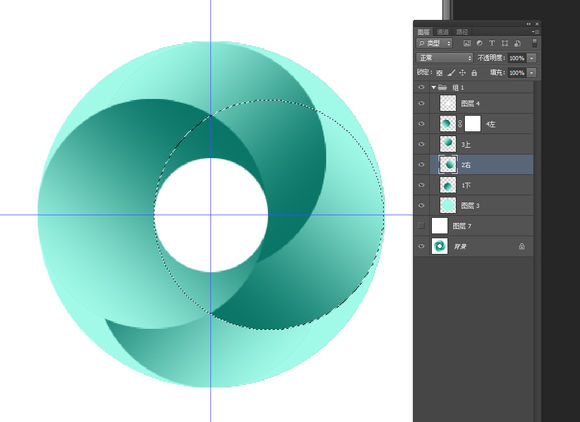Switch to the 图层 tab
Viewport: 580px width, 422px height.
(424, 32)
